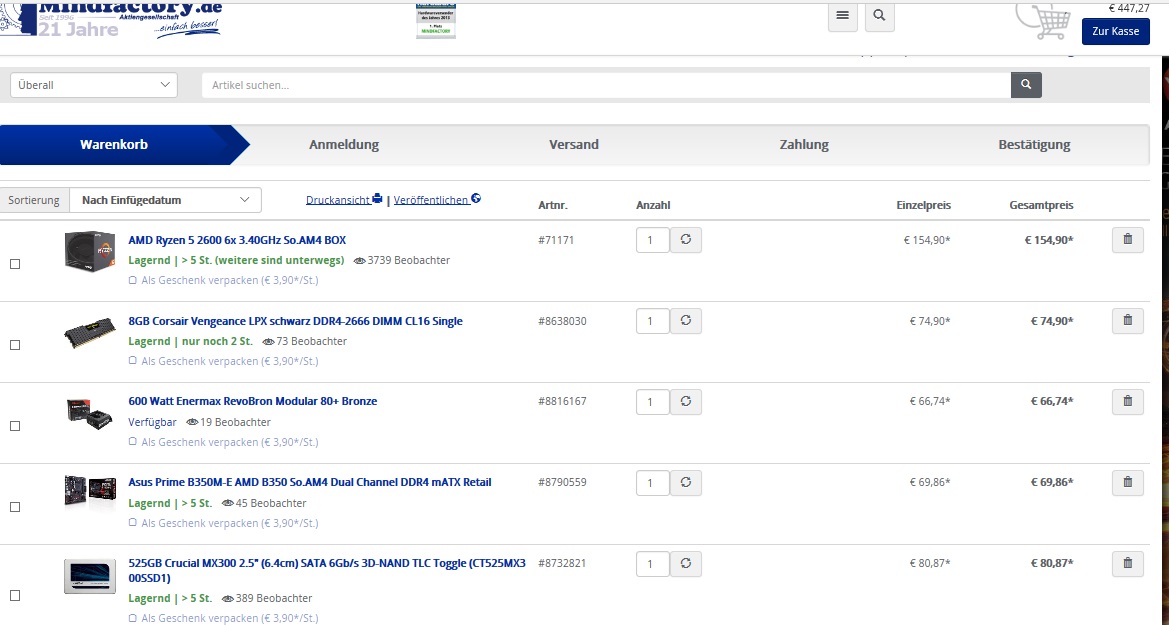Open Enermax power supply thumbnail
This screenshot has width=1169, height=625.
coord(89,414)
